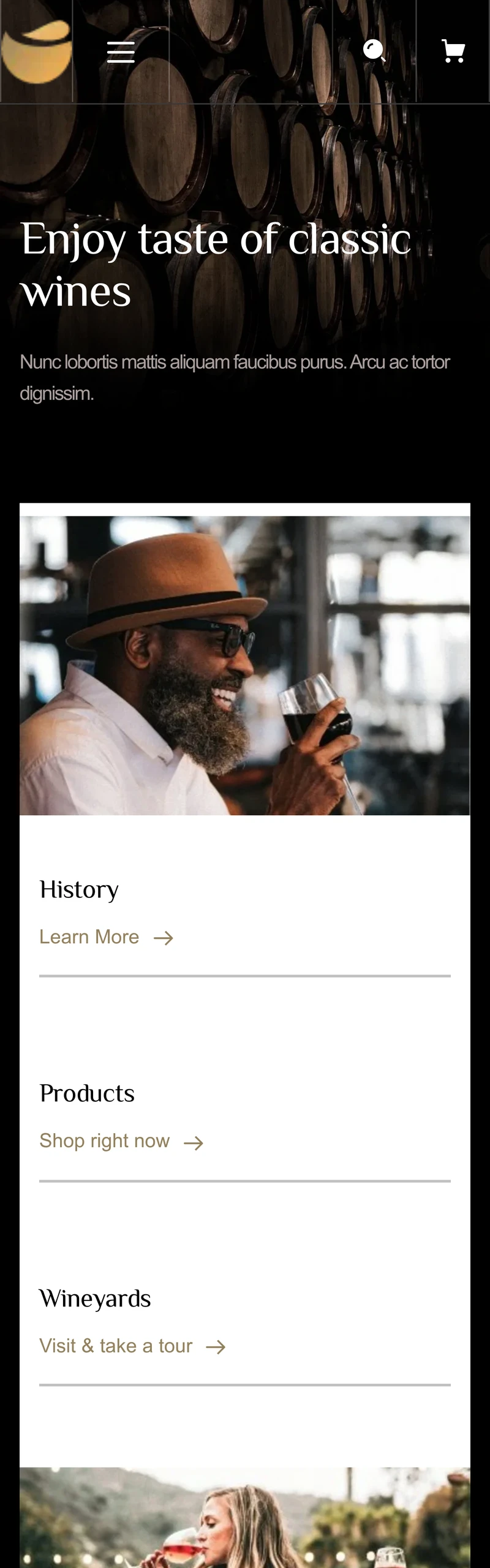Click the golden winery logo
Screen dimensions: 490x1568
click(x=36, y=51)
